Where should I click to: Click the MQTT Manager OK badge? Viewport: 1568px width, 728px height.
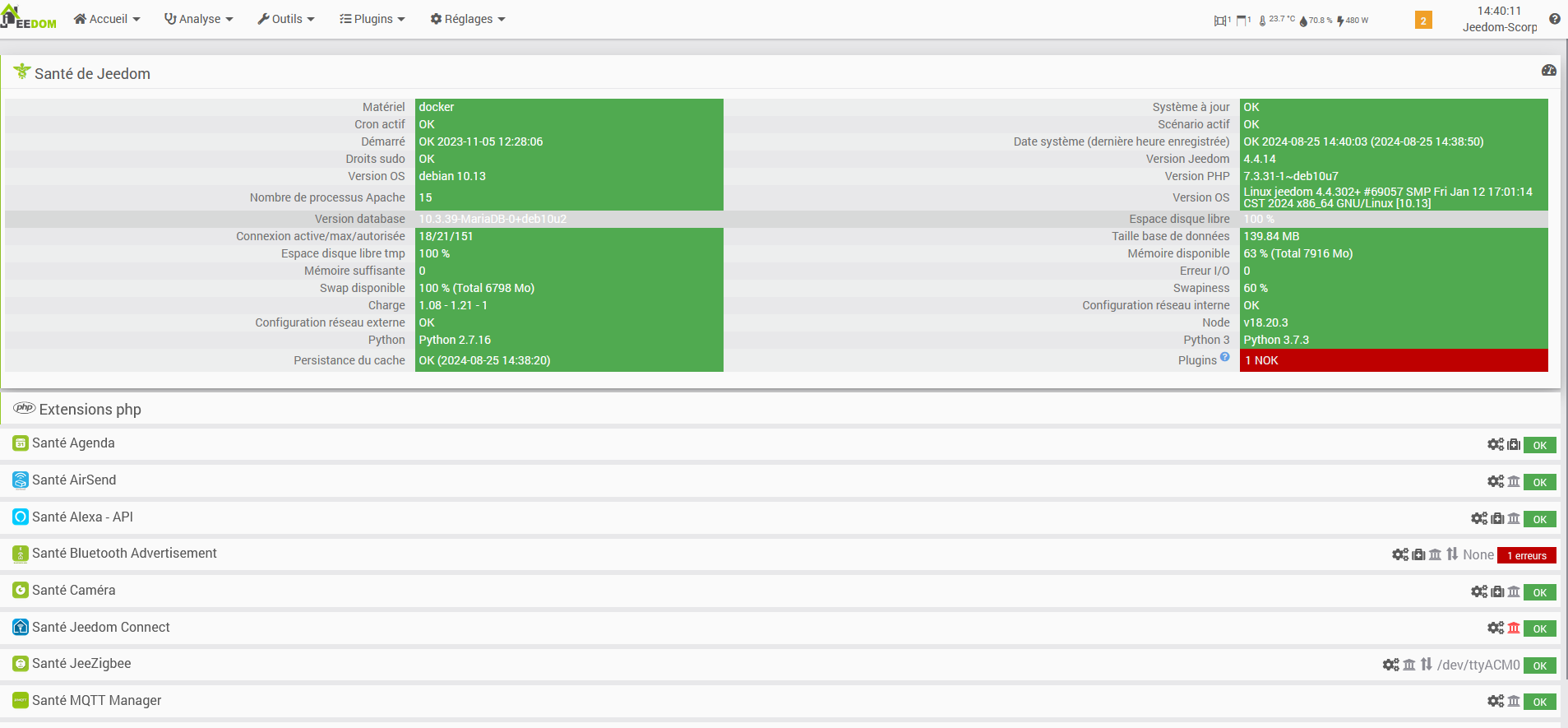1540,702
